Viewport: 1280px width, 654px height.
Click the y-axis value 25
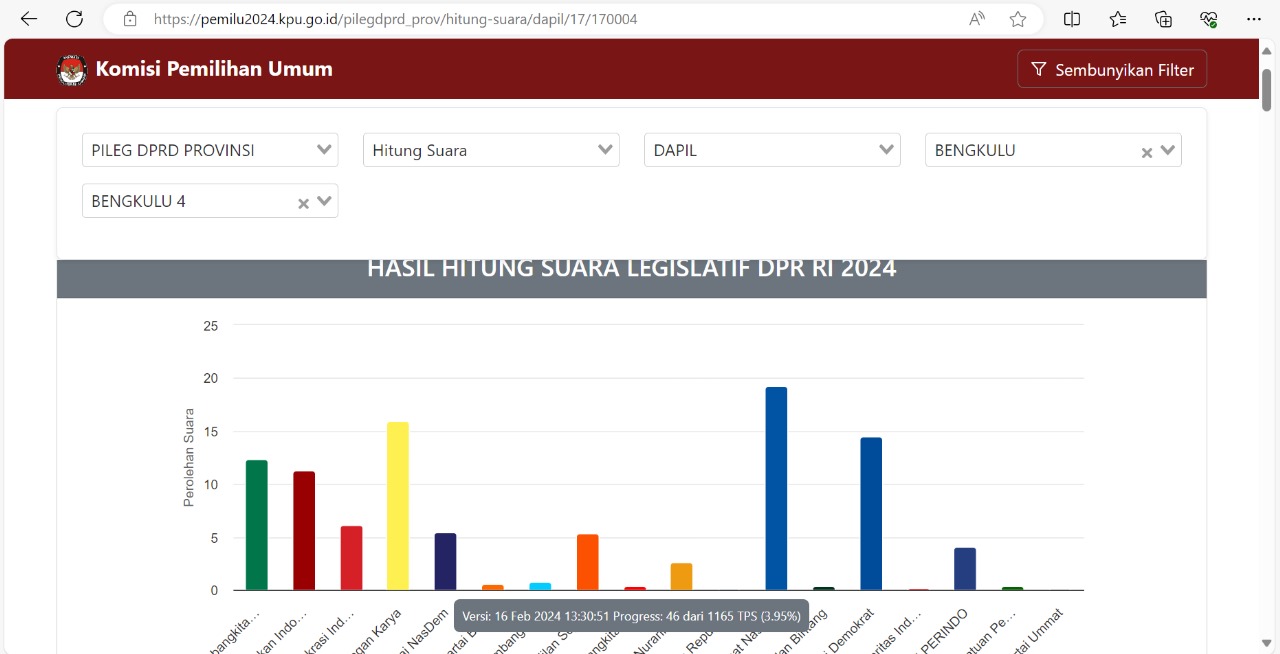(x=210, y=326)
